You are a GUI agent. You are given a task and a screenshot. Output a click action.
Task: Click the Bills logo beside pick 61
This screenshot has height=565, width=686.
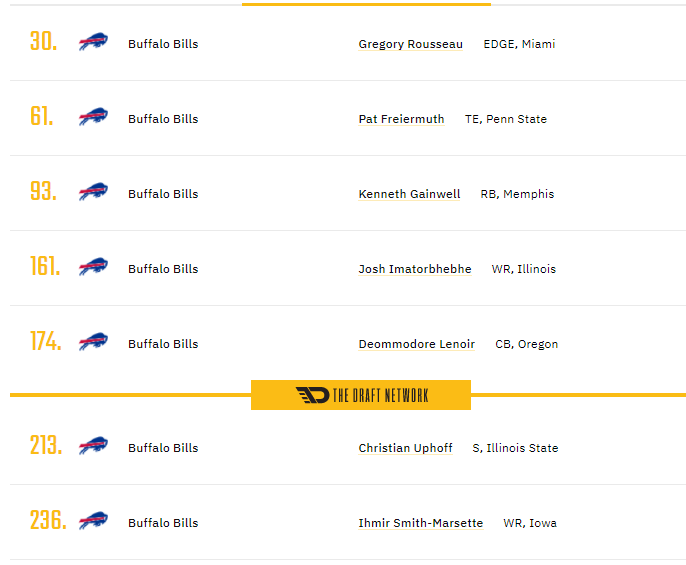(93, 117)
